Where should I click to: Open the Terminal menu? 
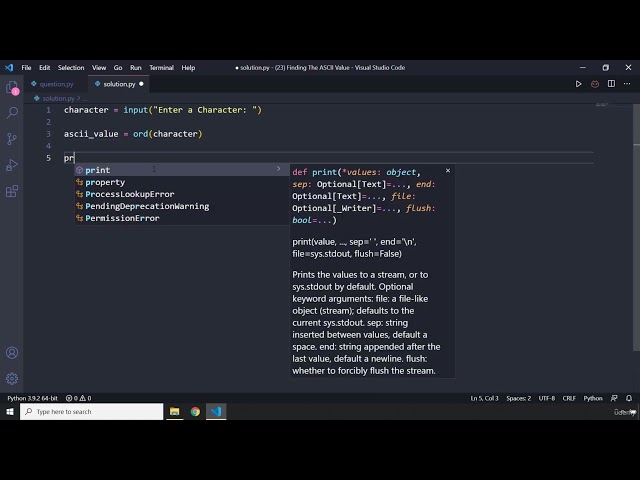click(161, 67)
